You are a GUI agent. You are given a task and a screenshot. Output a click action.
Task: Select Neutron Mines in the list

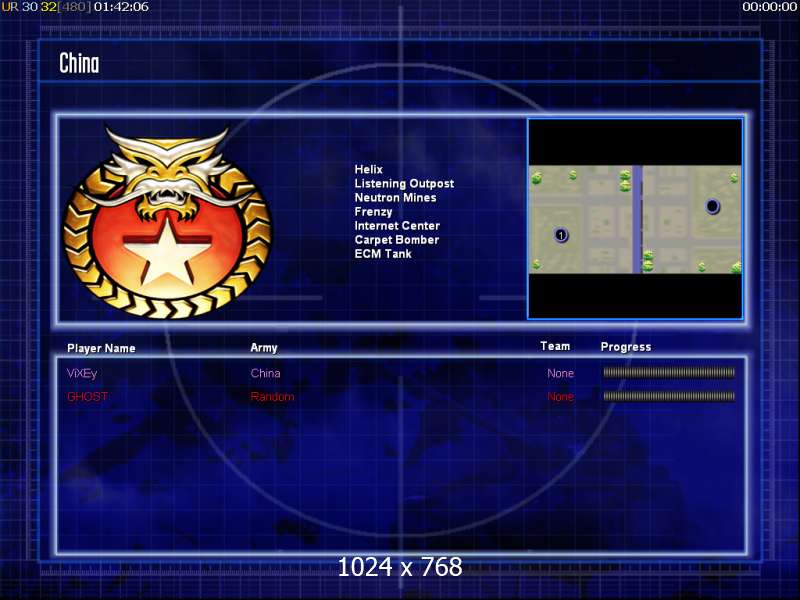pos(395,197)
